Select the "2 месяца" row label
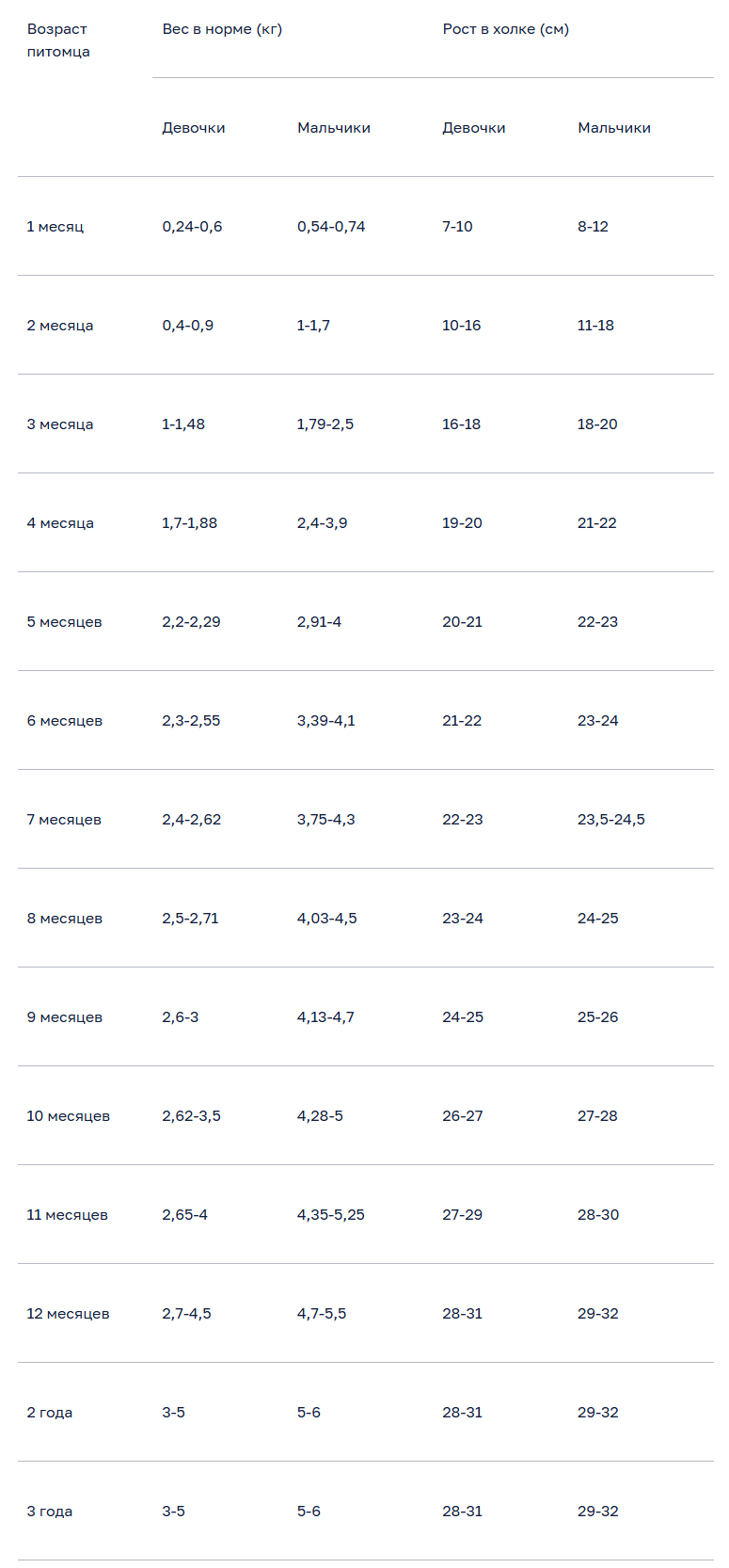The image size is (729, 1568). click(x=60, y=326)
